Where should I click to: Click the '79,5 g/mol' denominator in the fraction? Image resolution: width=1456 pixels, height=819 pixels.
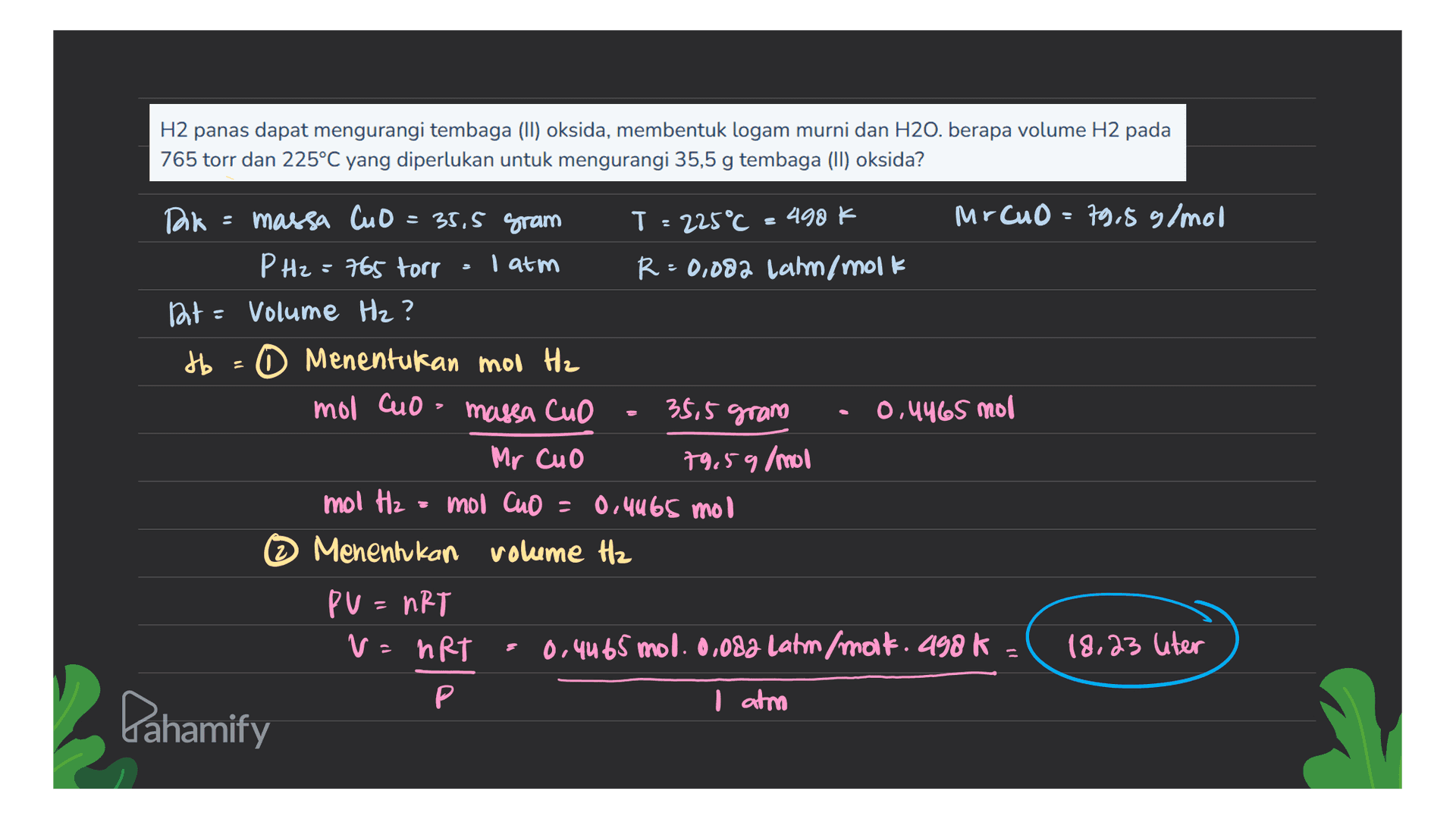coord(747,460)
